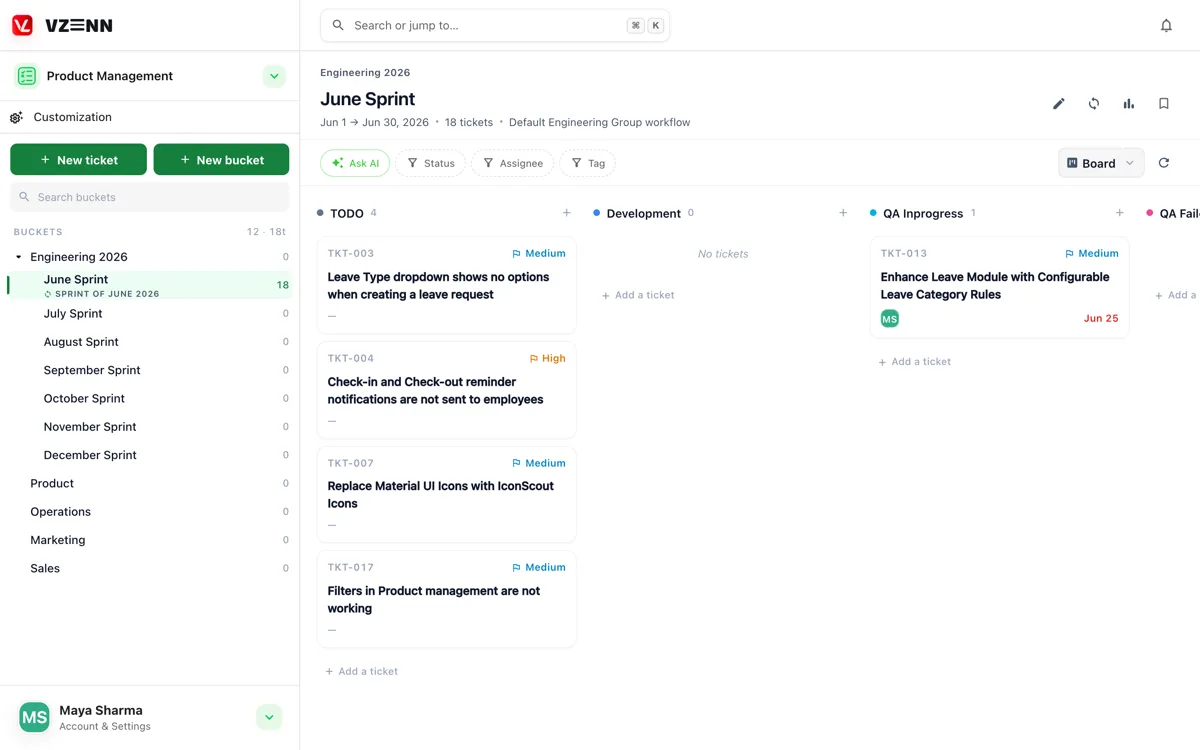Click the 18 tickets count text
The width and height of the screenshot is (1200, 750).
click(469, 123)
